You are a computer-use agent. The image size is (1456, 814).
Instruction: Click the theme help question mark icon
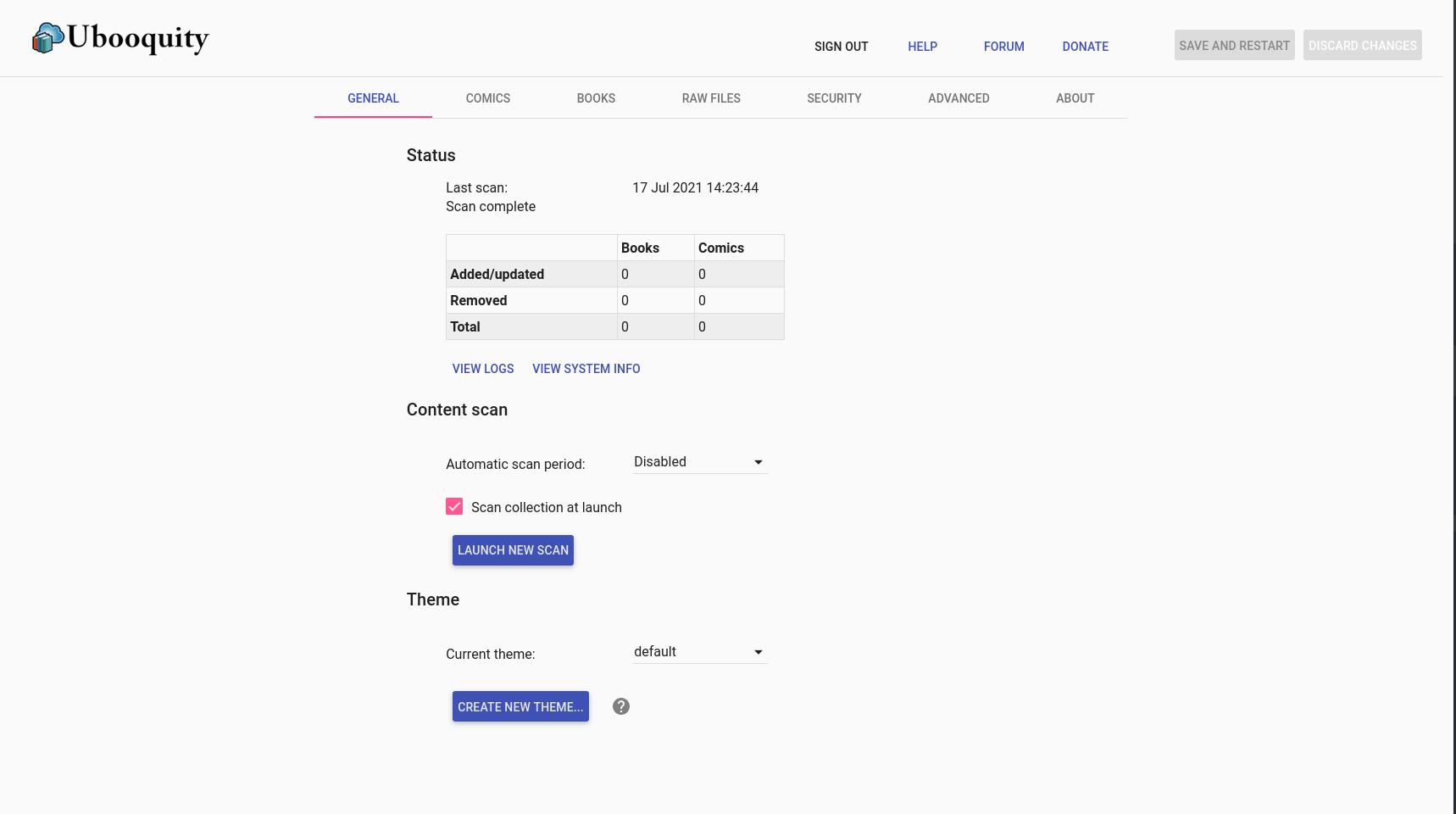click(621, 706)
